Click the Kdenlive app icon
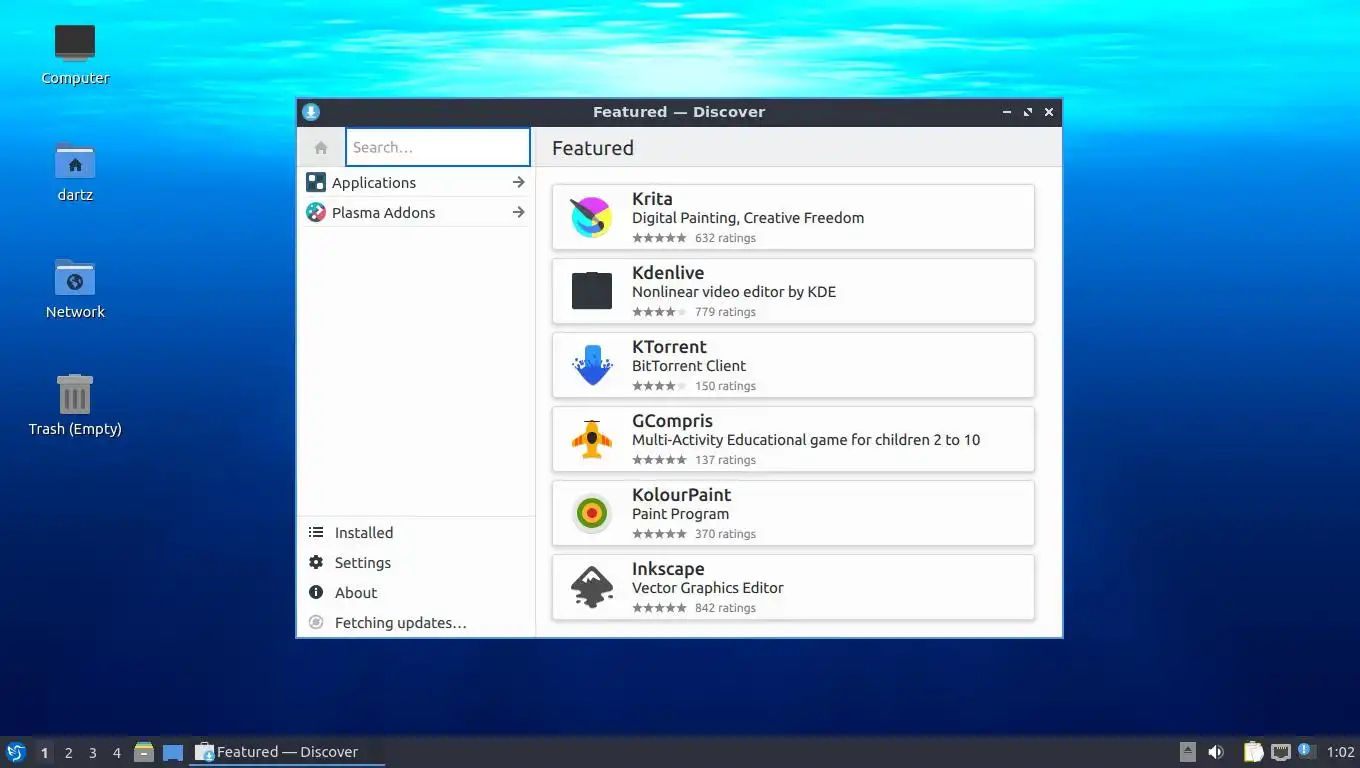 point(591,291)
